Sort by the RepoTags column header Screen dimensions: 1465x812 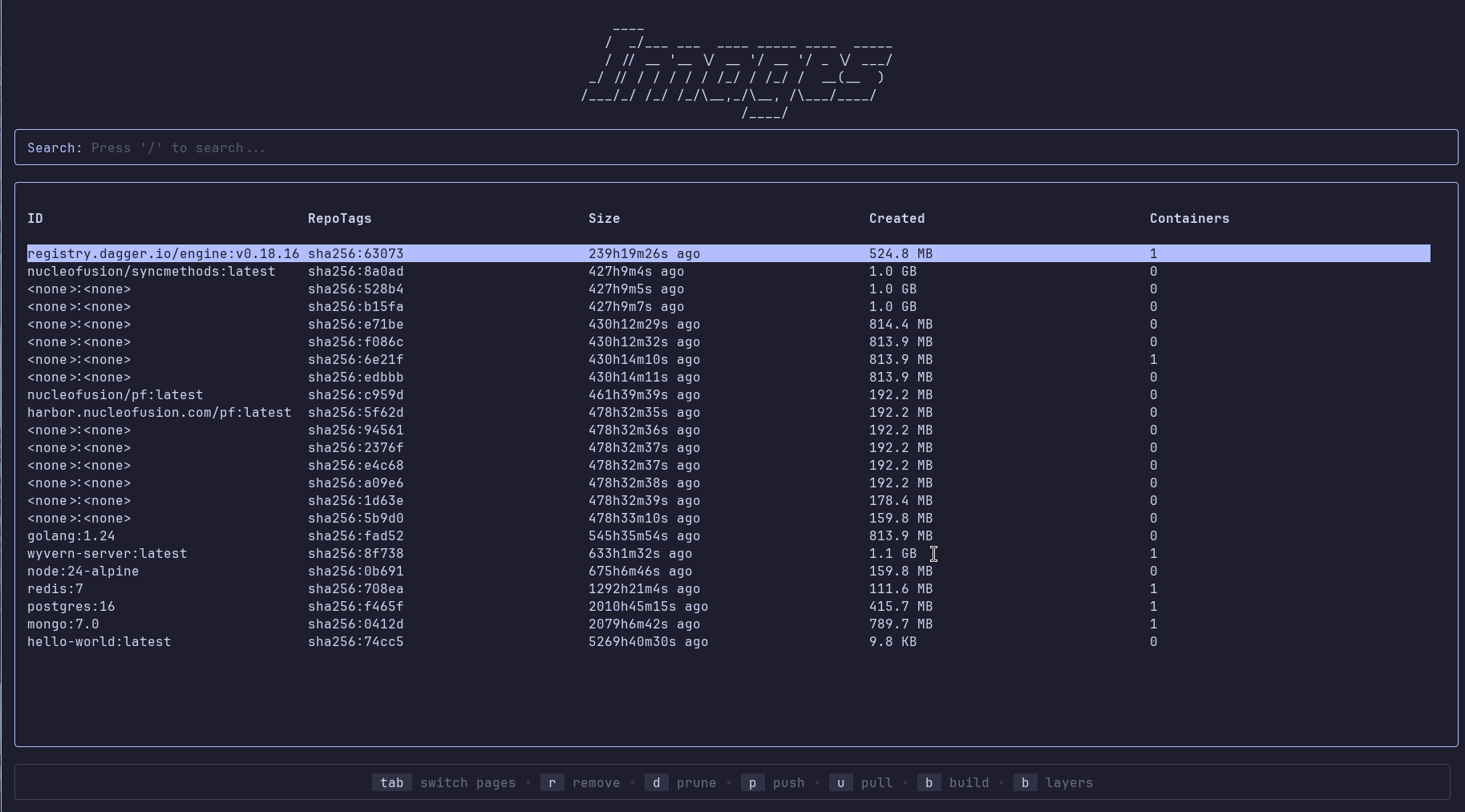click(x=339, y=218)
